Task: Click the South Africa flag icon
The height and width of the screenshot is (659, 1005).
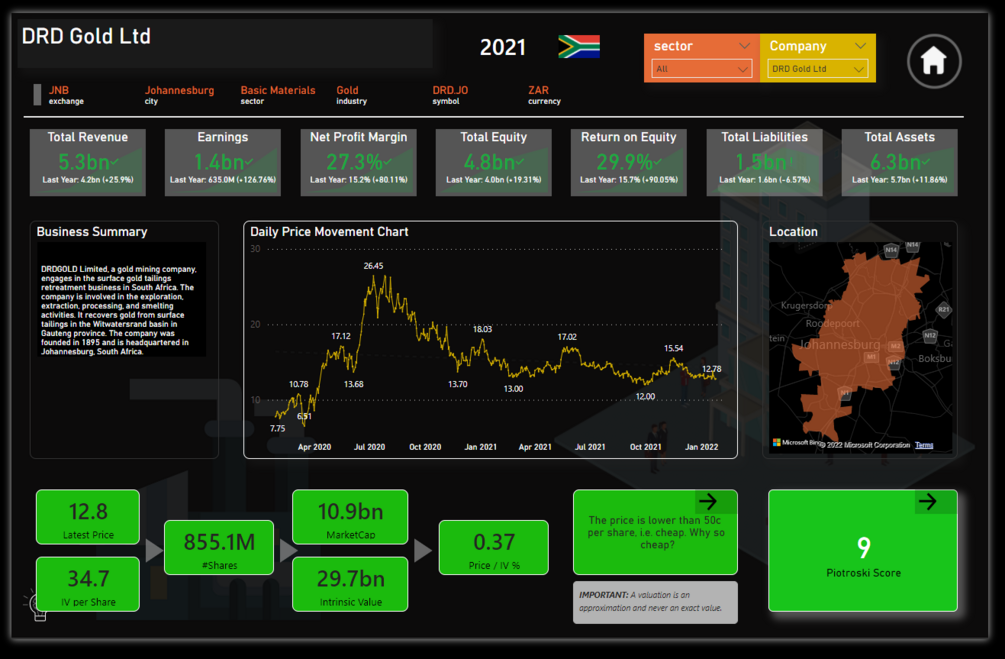Action: click(x=579, y=47)
